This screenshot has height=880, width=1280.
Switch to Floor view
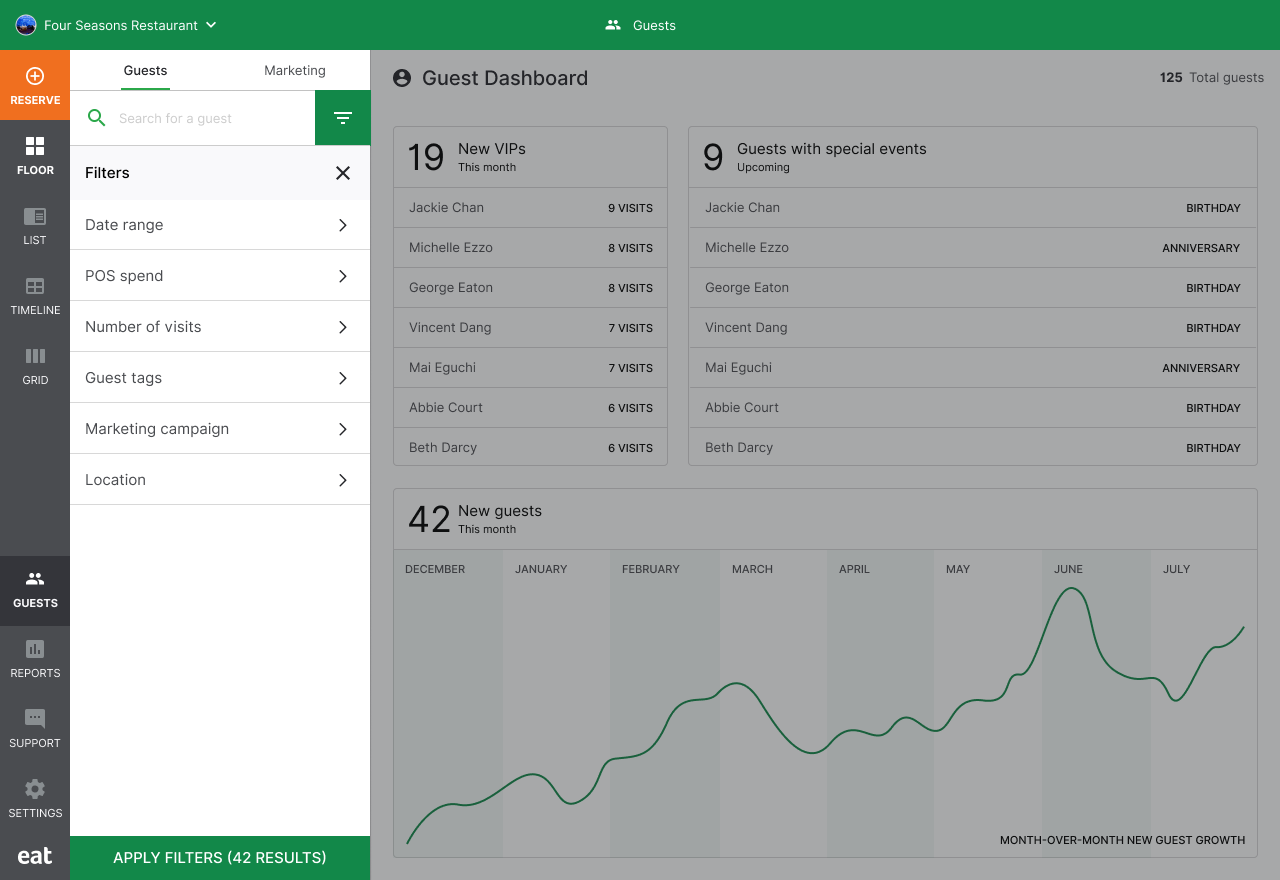35,155
